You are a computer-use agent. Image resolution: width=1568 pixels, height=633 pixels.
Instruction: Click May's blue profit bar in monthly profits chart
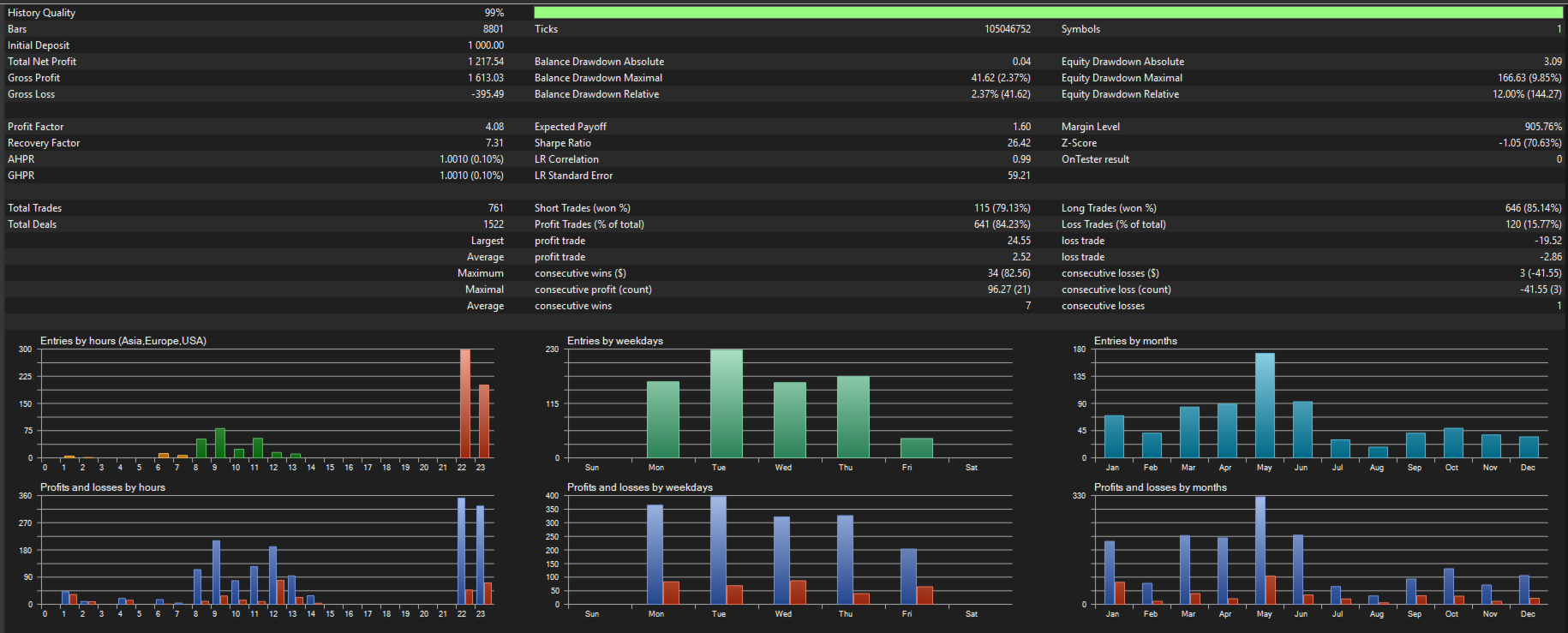click(1260, 551)
